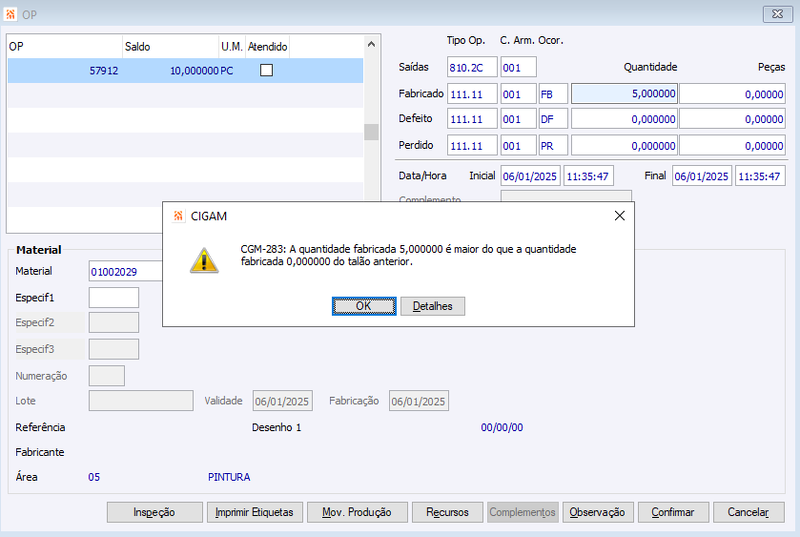Click the Lote input field

(x=141, y=400)
